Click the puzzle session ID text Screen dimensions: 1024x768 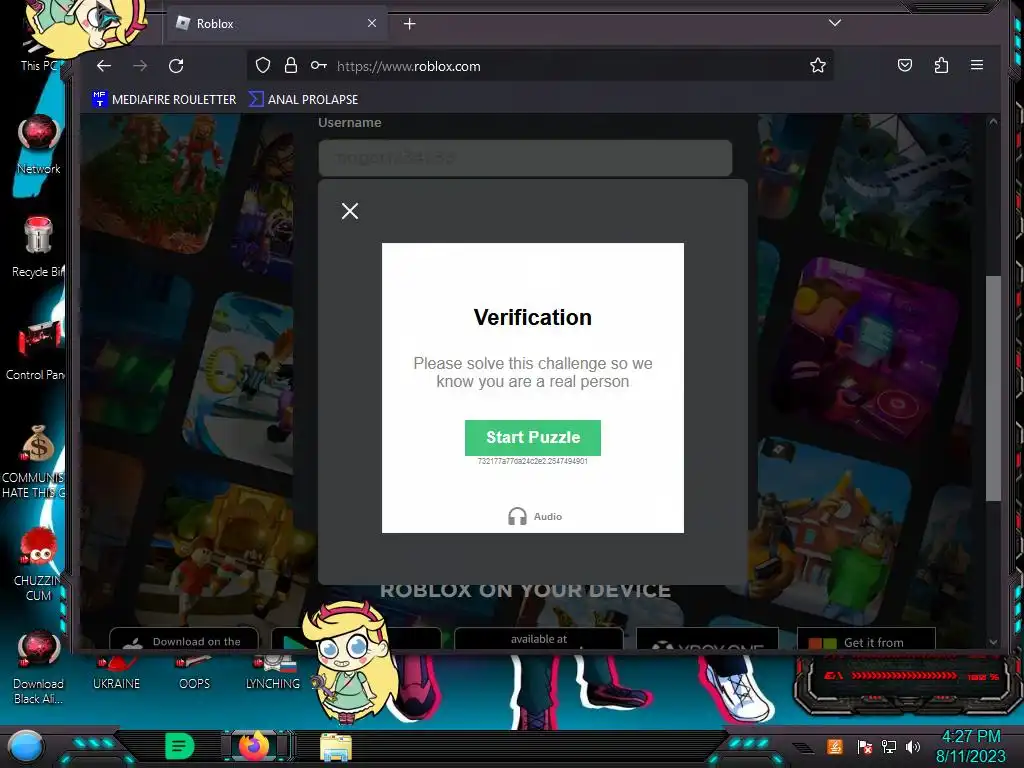coord(533,461)
